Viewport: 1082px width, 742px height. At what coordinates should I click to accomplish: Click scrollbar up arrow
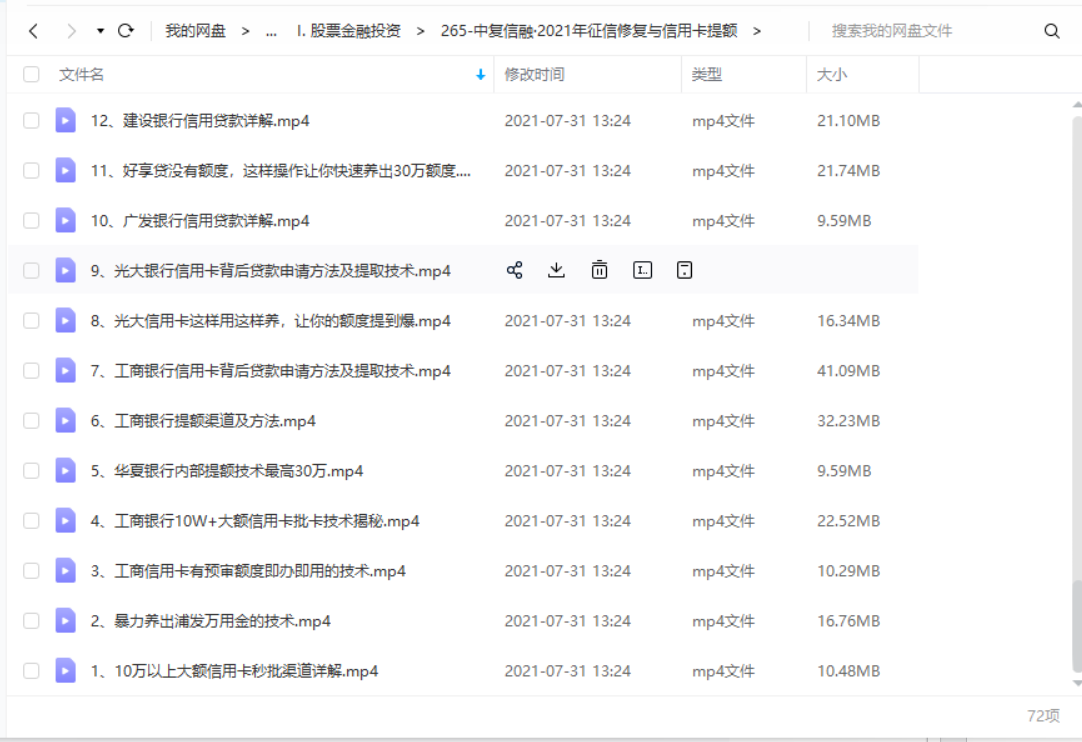point(1077,105)
